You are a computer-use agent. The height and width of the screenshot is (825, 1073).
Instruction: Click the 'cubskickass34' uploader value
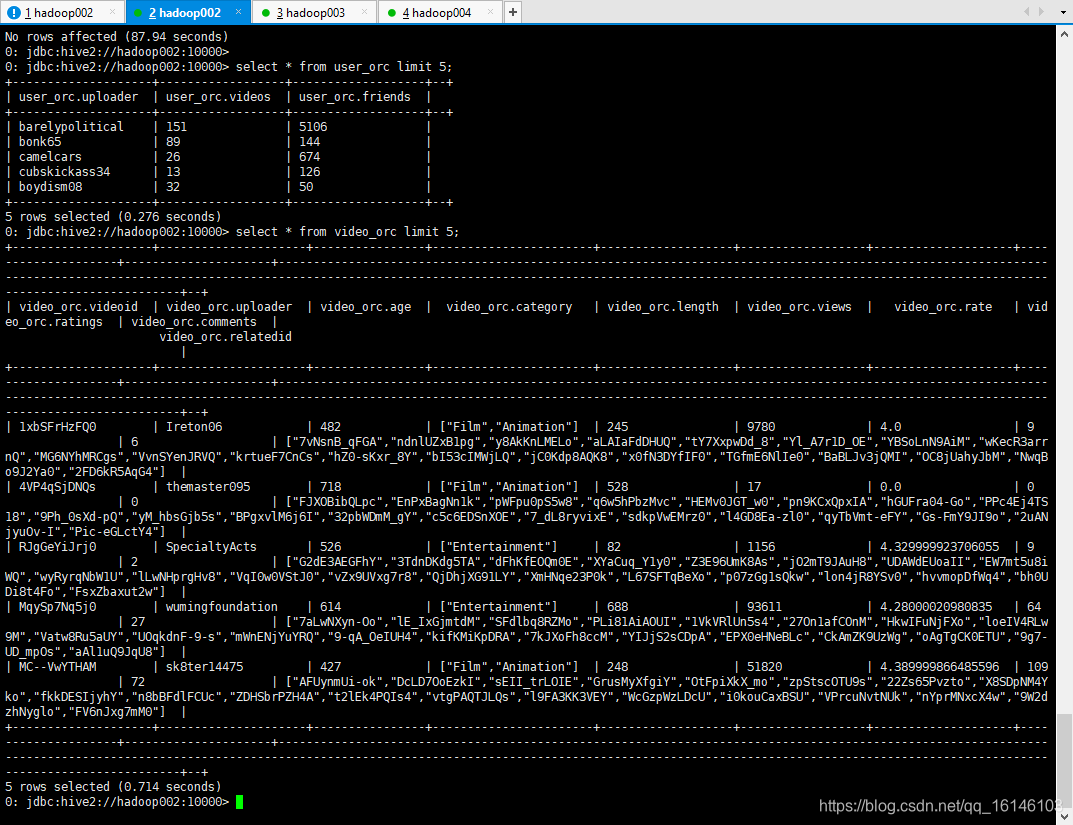pyautogui.click(x=64, y=172)
